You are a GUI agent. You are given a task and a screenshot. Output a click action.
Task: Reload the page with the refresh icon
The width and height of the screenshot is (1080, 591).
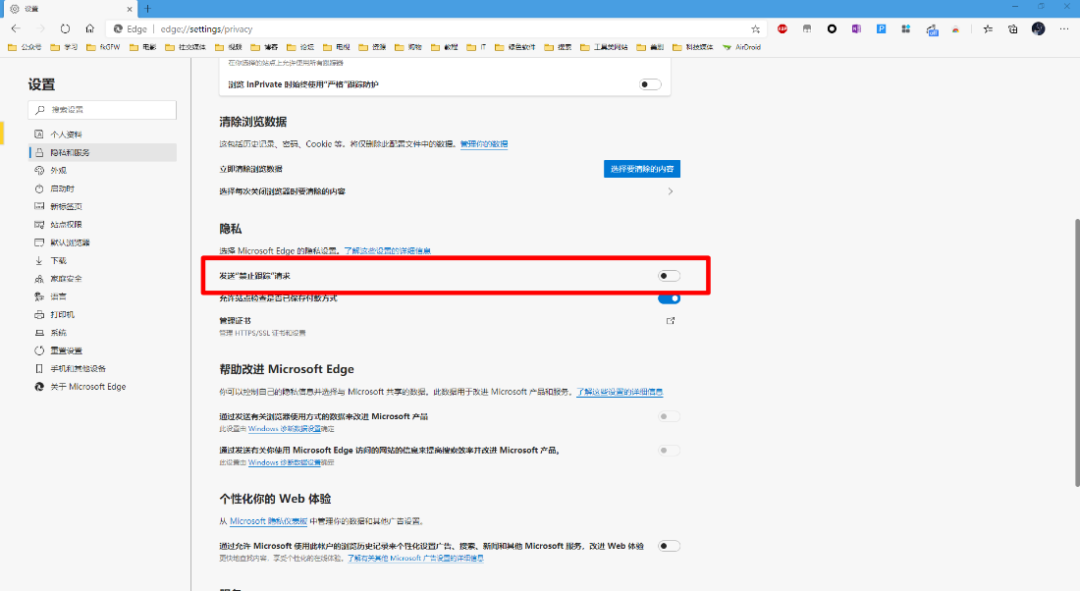pos(65,29)
